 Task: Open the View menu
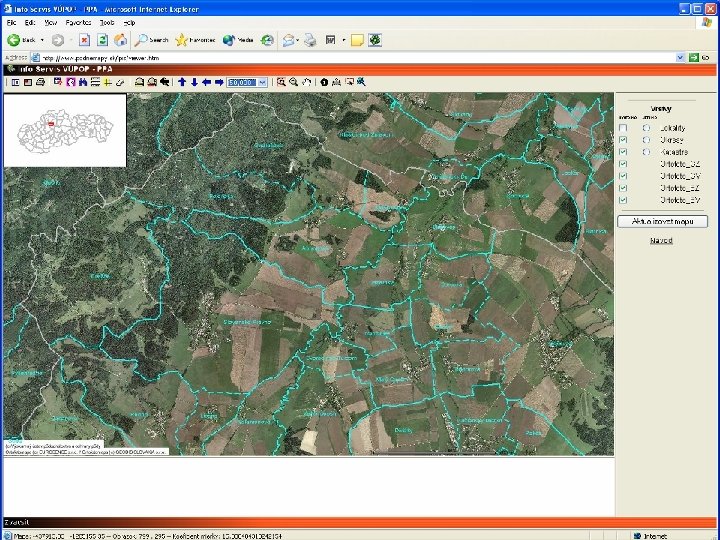pos(51,22)
